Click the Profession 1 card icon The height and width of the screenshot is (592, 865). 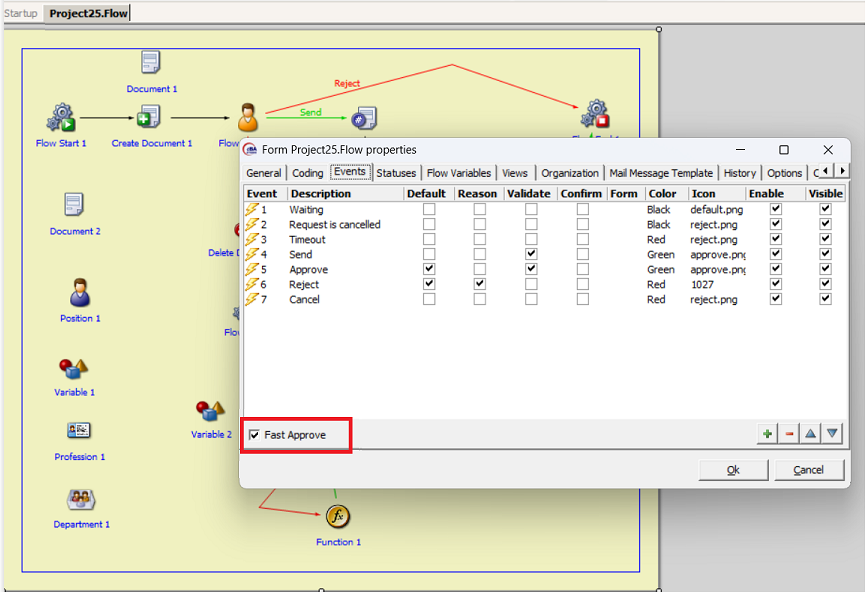point(79,431)
